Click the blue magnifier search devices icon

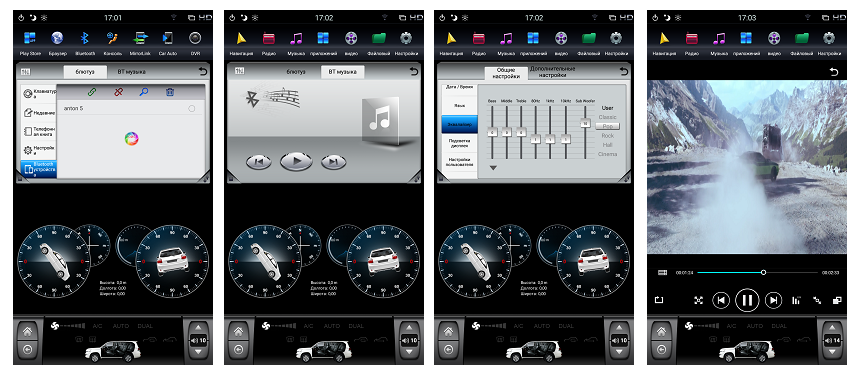[x=144, y=92]
